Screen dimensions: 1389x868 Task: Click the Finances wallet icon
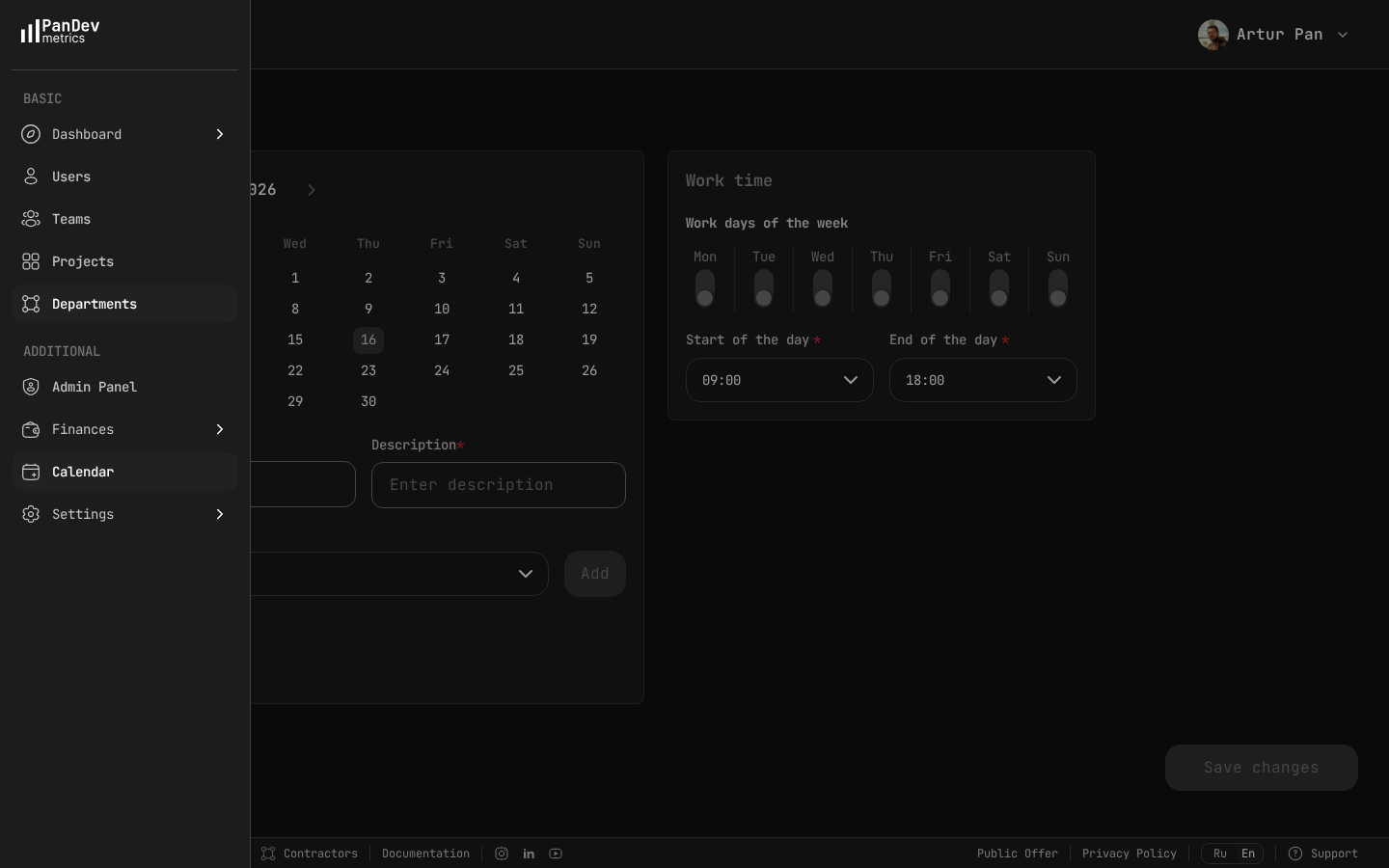(31, 429)
